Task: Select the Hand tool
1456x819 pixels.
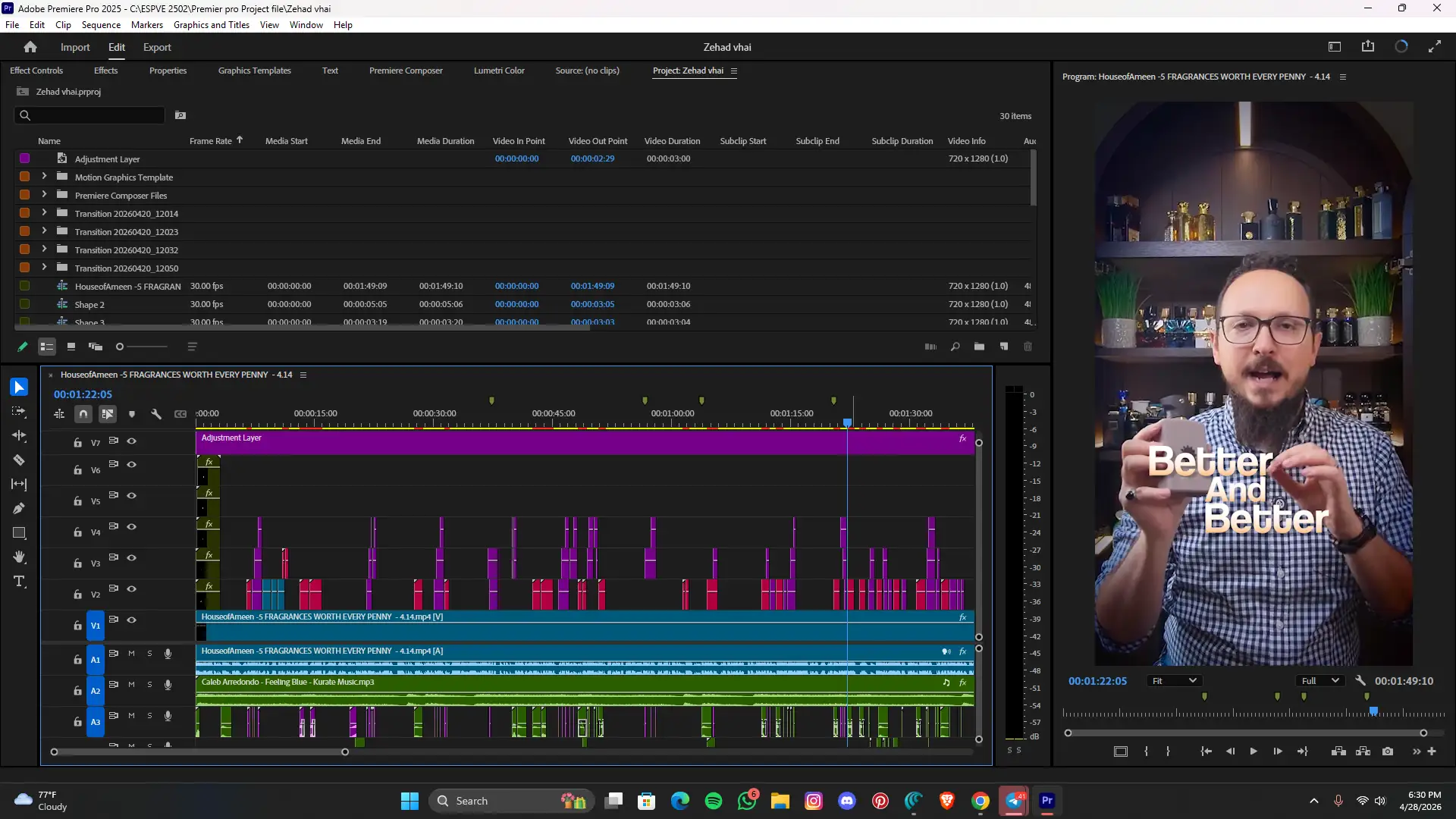Action: tap(19, 557)
